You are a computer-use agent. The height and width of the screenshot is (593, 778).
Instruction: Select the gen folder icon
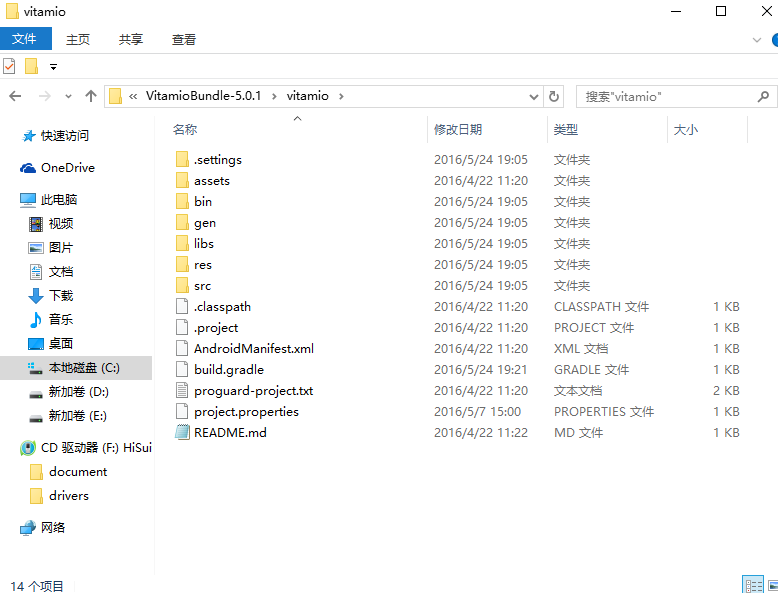click(x=182, y=222)
